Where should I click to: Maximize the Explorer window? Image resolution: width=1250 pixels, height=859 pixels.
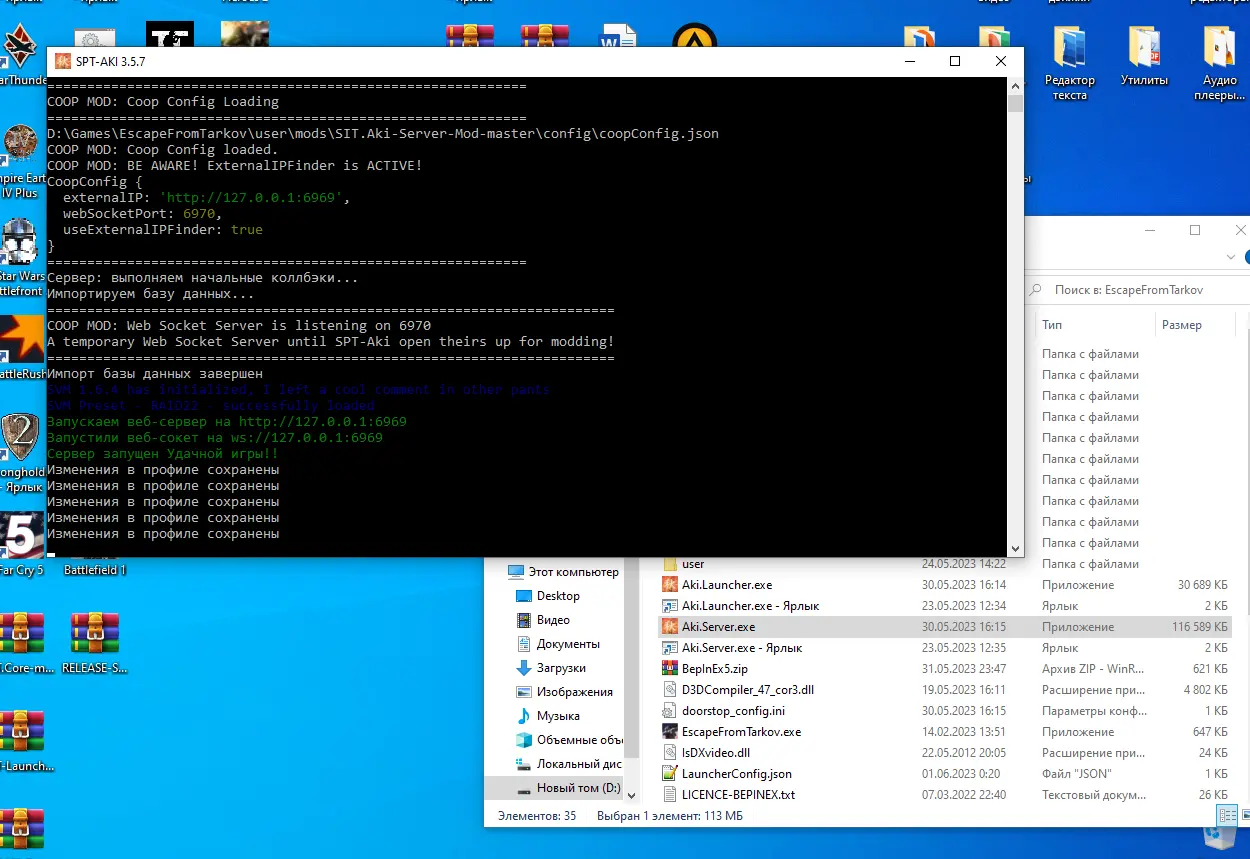point(1195,230)
